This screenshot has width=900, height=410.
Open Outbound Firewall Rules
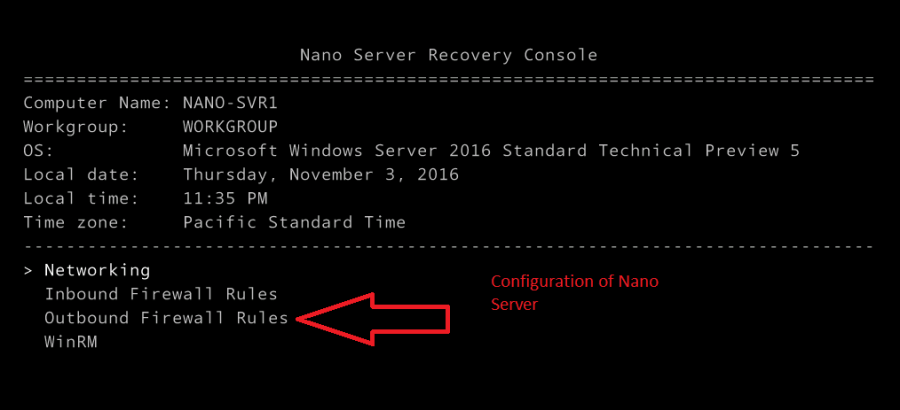click(166, 318)
